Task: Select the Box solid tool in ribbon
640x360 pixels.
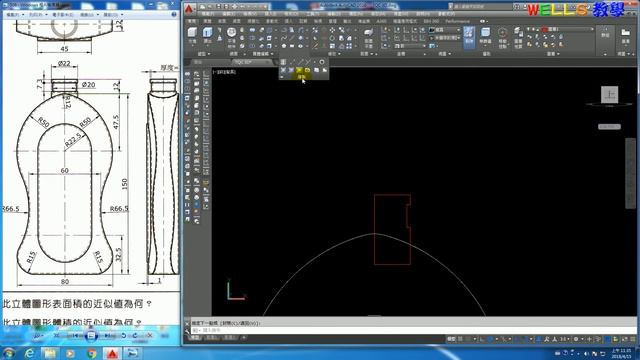Action: coord(192,35)
